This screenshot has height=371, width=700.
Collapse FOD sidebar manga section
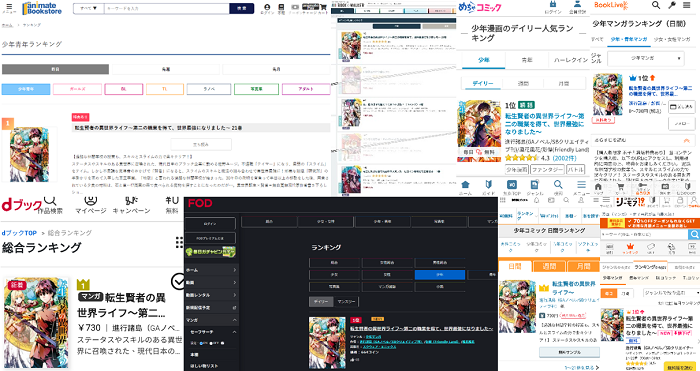pyautogui.click(x=234, y=320)
